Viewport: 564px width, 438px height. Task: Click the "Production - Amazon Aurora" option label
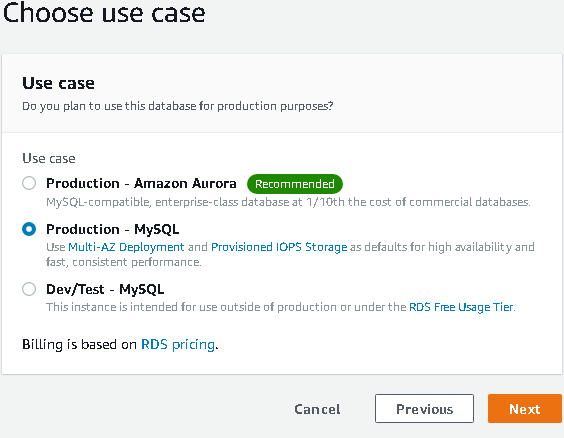(x=141, y=183)
